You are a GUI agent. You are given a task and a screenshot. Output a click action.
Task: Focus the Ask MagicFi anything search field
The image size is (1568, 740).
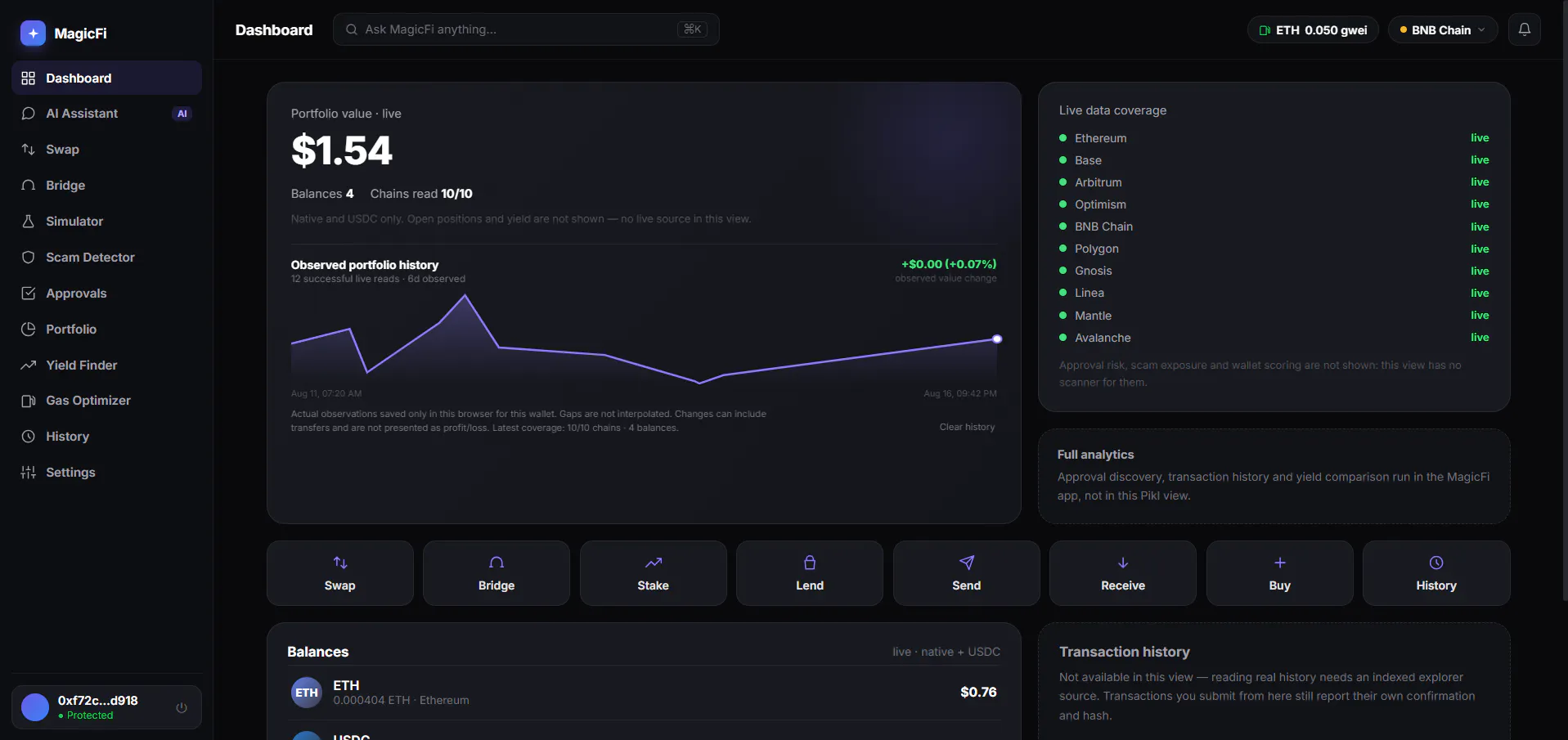coord(526,29)
